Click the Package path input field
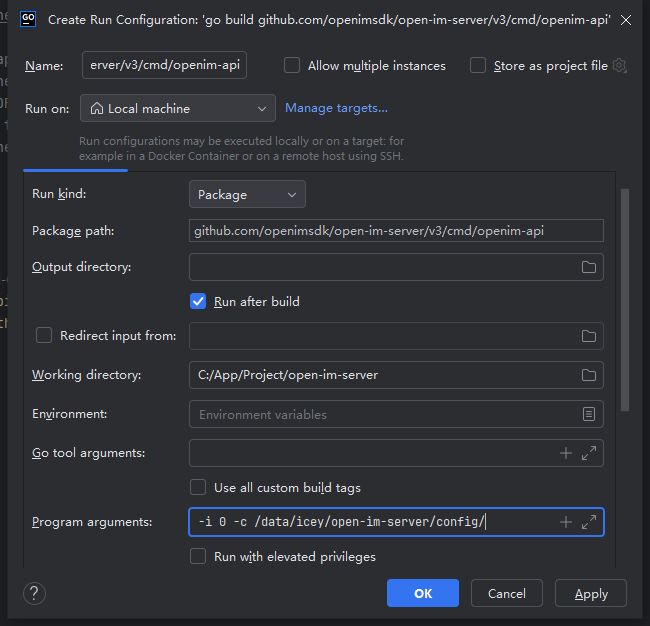This screenshot has height=626, width=650. tap(396, 231)
